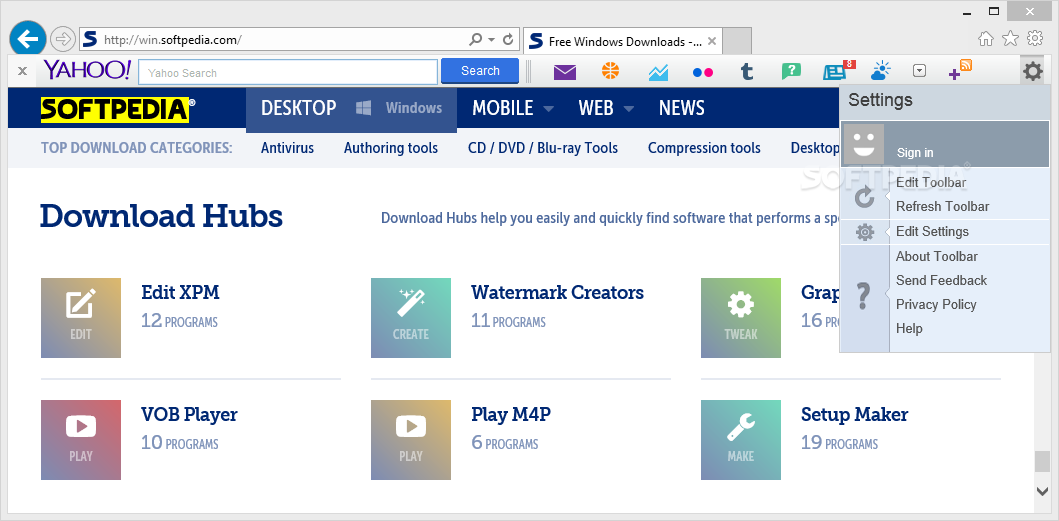
Task: Open the Tumblr icon
Action: tap(746, 72)
